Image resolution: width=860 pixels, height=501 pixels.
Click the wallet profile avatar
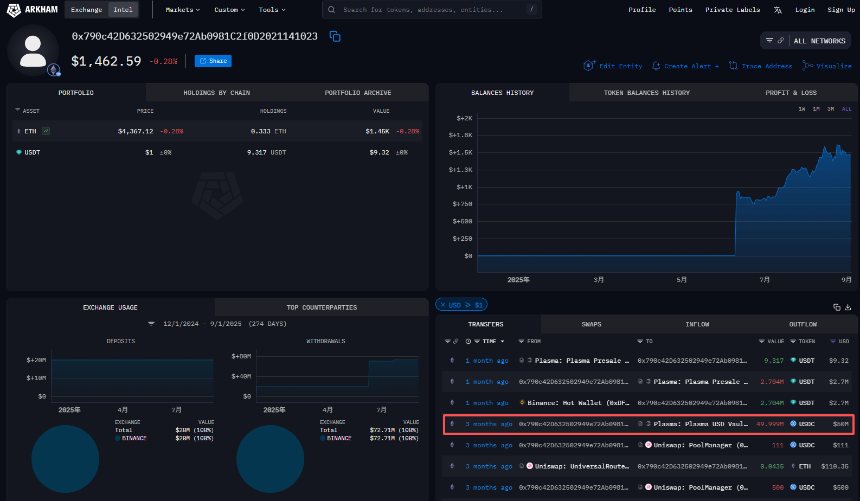[x=33, y=49]
